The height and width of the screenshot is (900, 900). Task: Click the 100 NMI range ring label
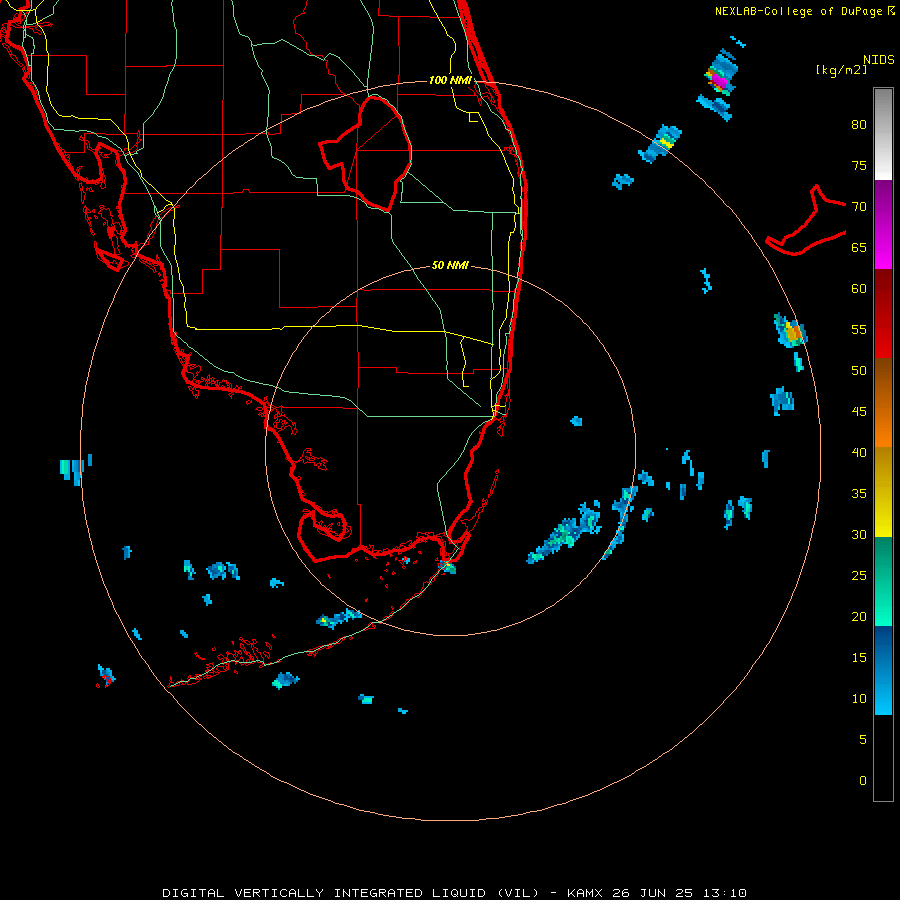pyautogui.click(x=450, y=80)
